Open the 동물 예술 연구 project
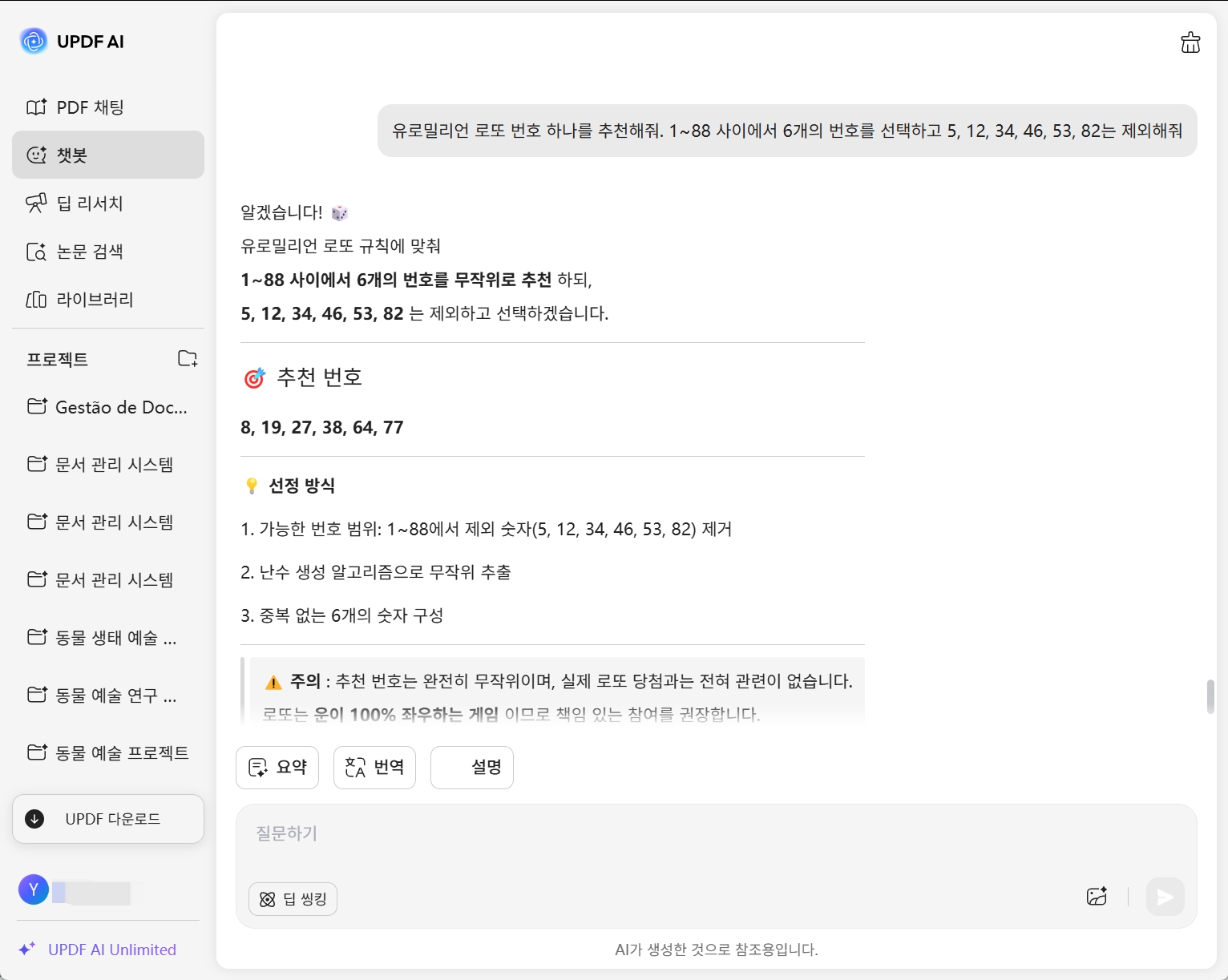This screenshot has height=980, width=1228. click(108, 696)
